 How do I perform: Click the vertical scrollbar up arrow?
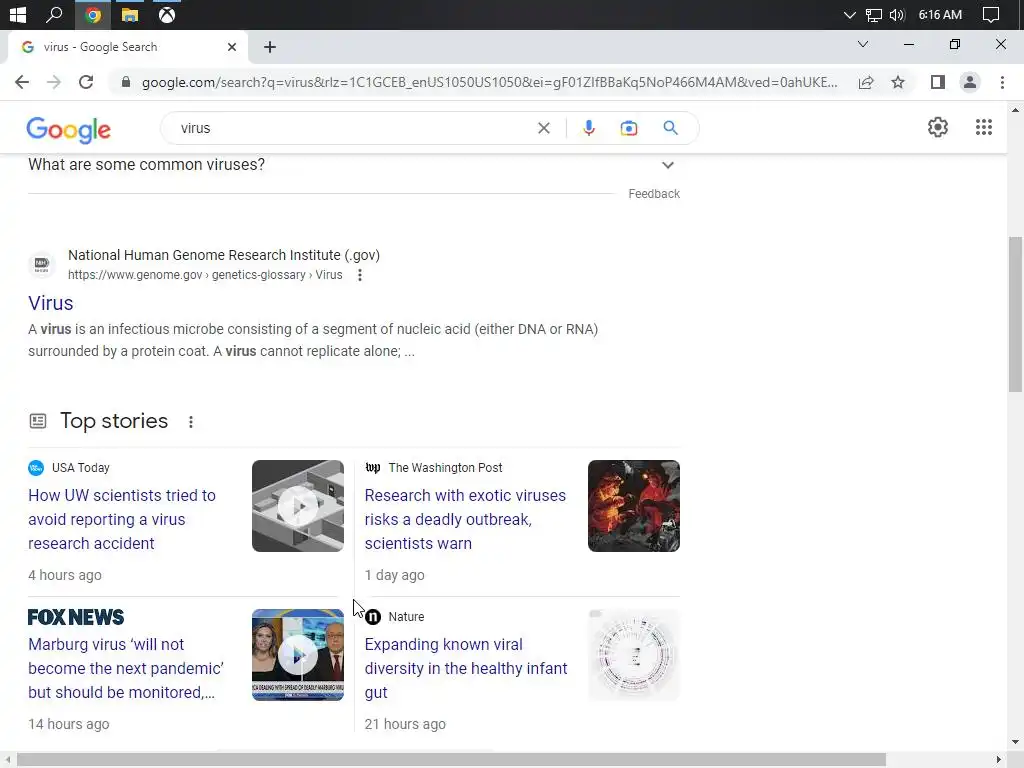click(1015, 110)
